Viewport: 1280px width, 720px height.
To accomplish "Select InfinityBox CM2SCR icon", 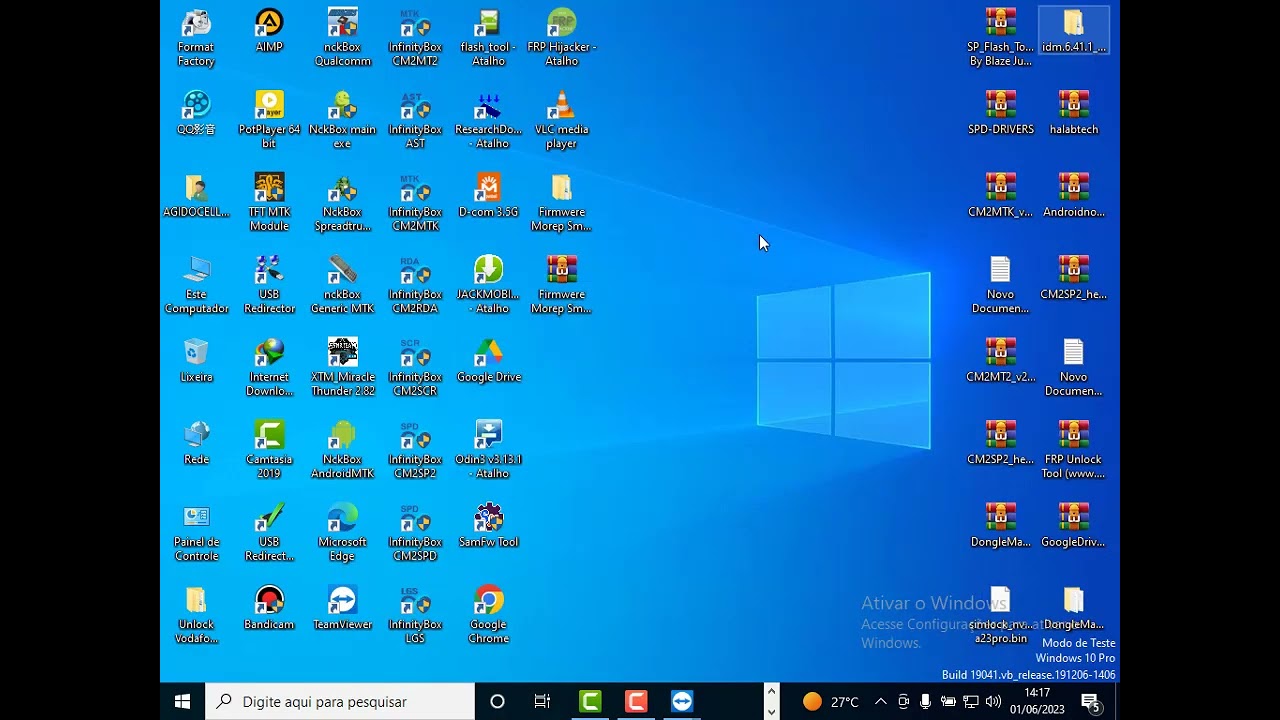I will [415, 368].
